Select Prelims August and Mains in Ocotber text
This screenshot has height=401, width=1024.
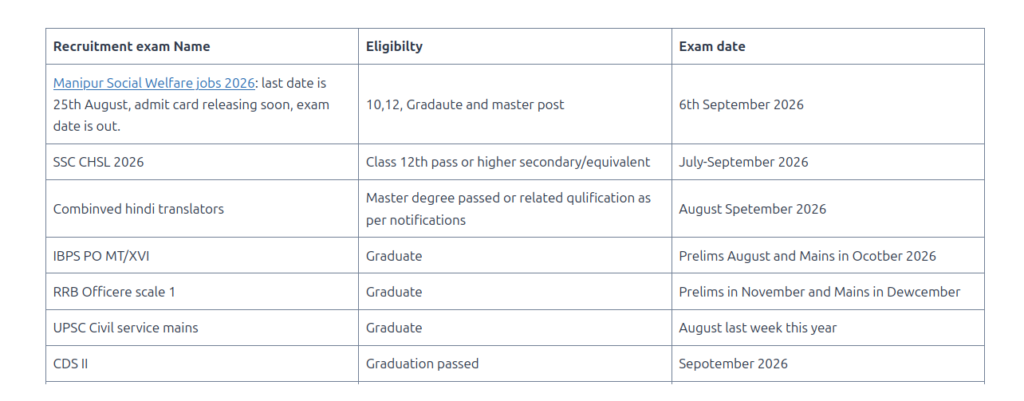coord(807,256)
